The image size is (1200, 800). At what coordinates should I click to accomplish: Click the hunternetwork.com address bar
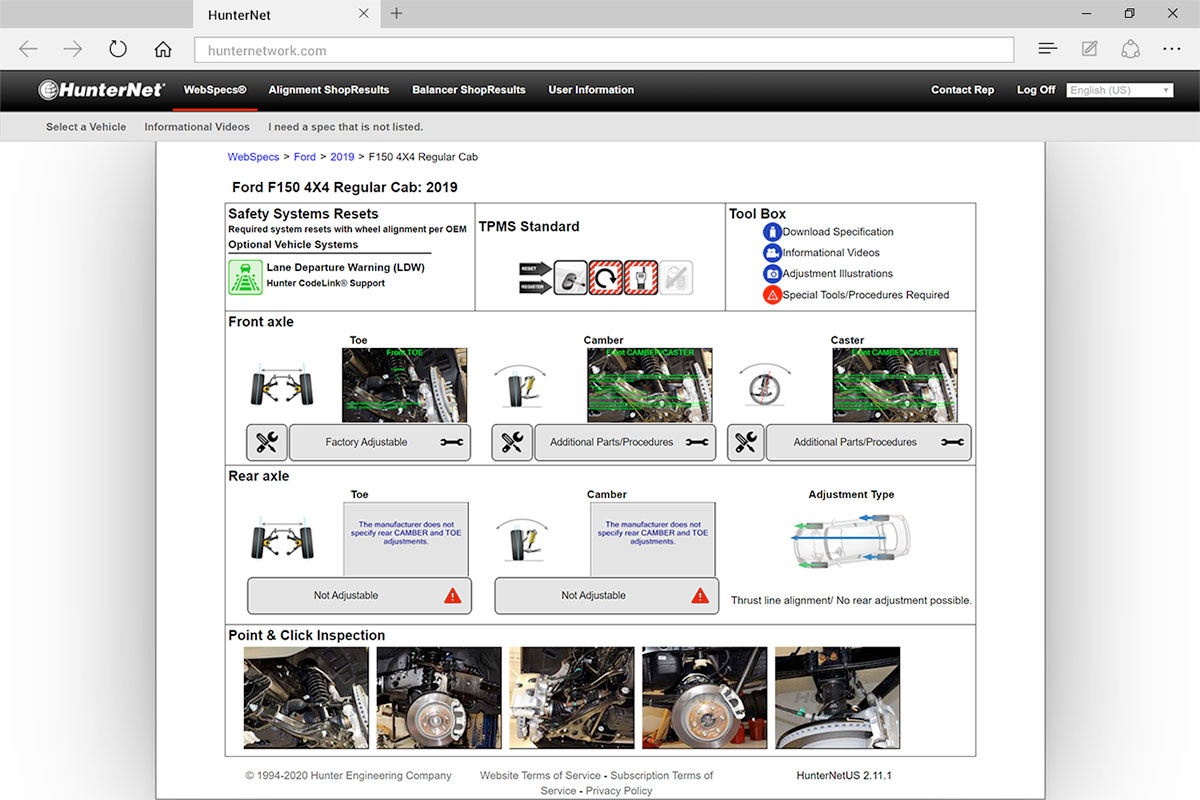604,50
